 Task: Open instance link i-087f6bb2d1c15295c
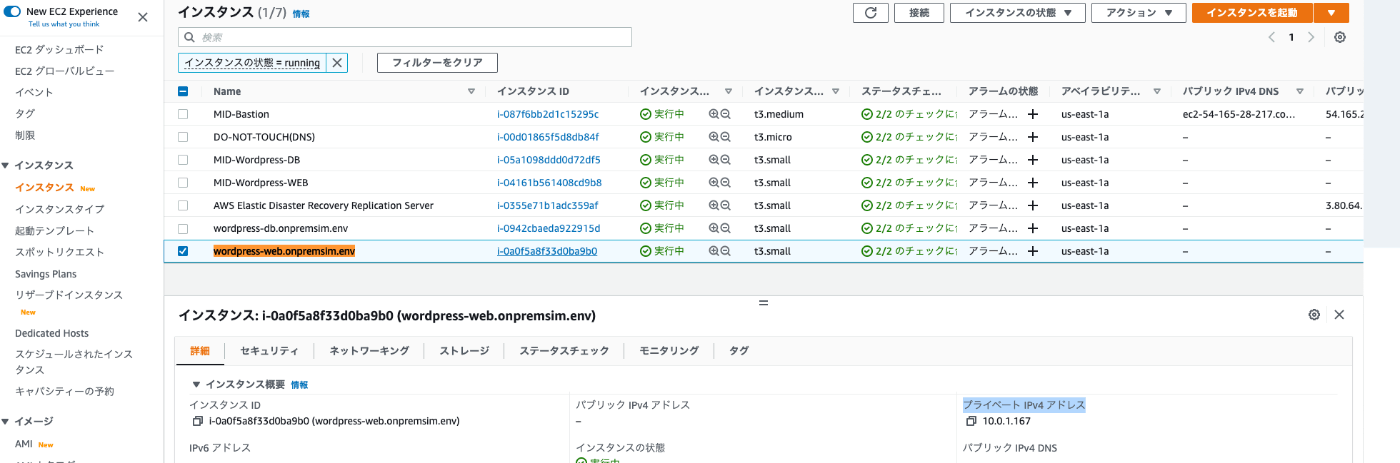548,114
